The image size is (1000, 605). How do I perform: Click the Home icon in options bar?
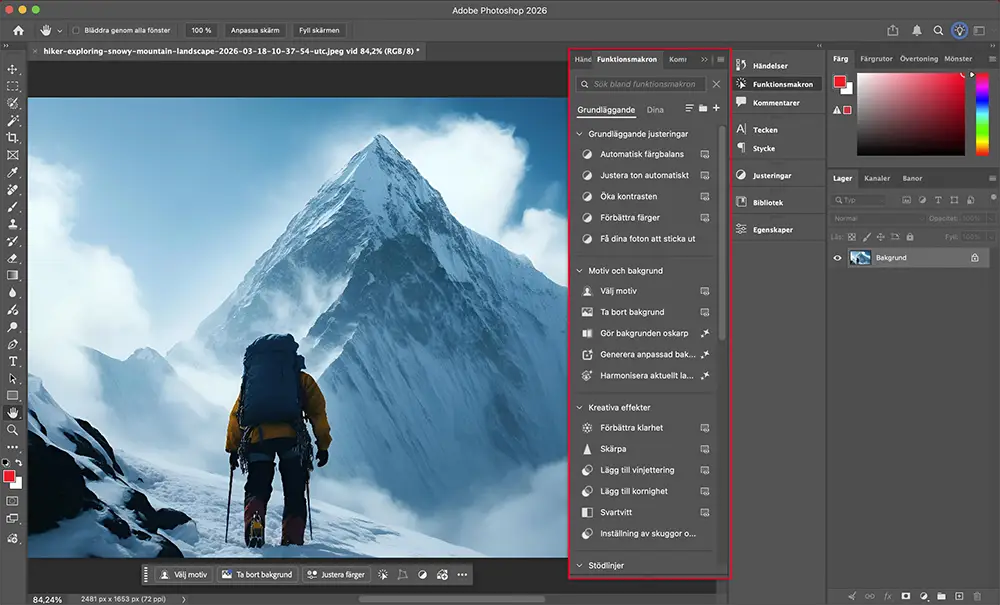tap(18, 30)
